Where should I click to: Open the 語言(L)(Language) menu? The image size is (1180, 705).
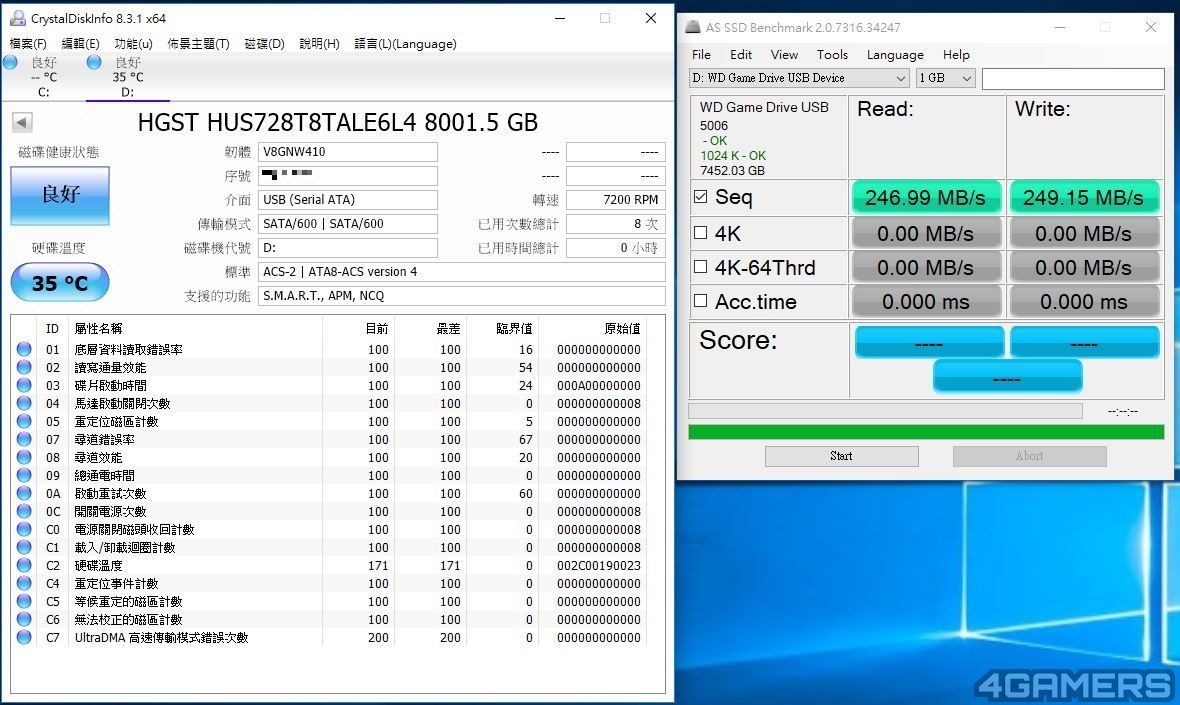click(x=405, y=44)
